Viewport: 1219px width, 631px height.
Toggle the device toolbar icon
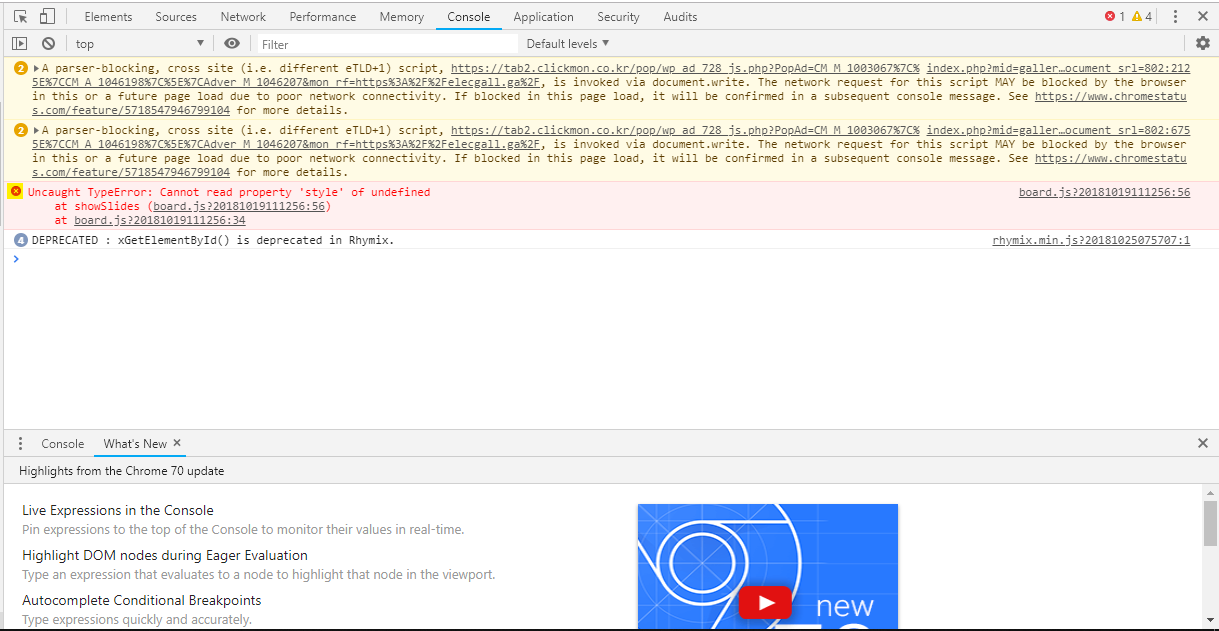(46, 17)
